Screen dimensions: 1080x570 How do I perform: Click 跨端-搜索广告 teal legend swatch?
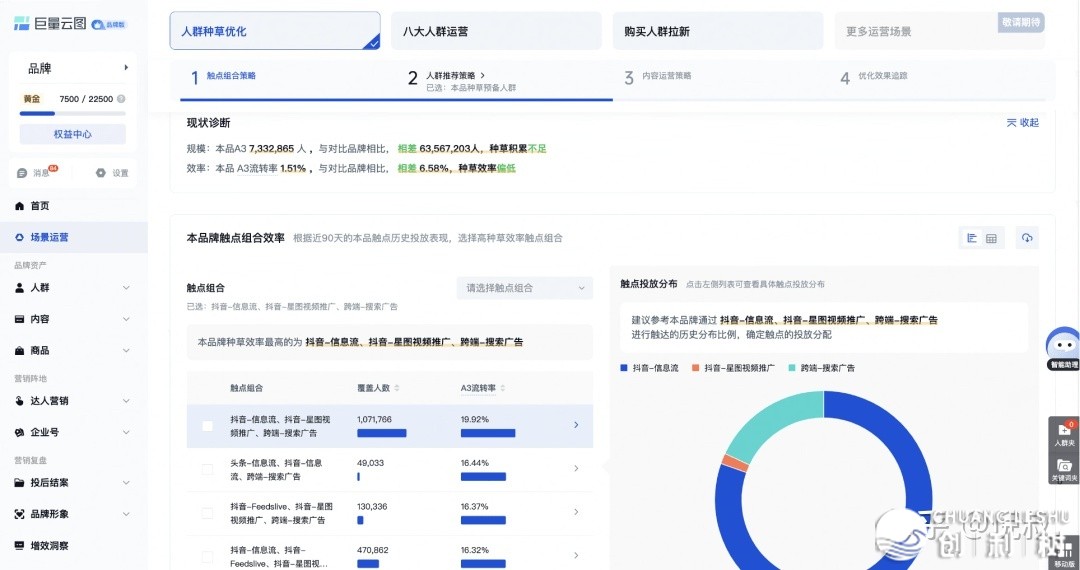[792, 368]
